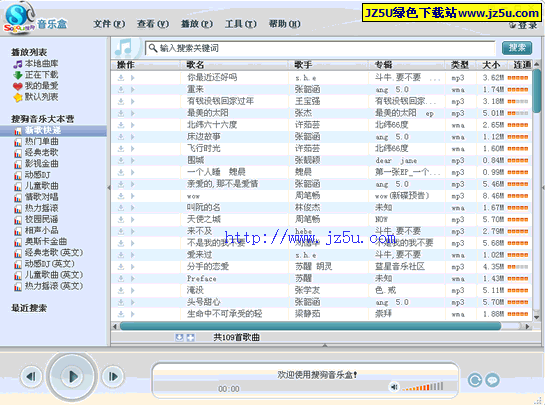Click the previous track button

31,377
